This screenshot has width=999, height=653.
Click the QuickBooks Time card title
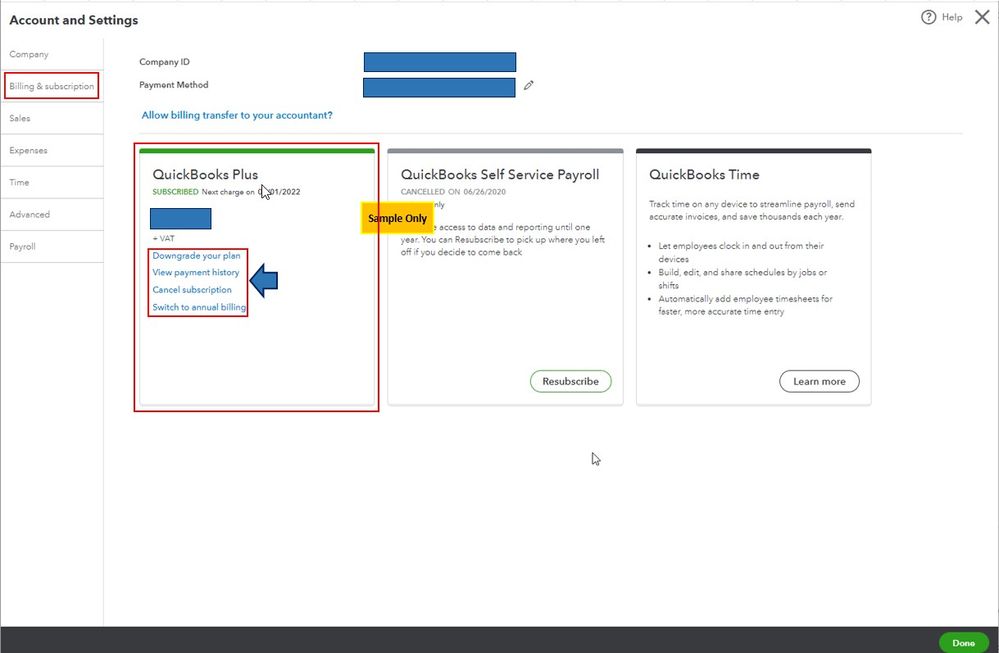(704, 175)
